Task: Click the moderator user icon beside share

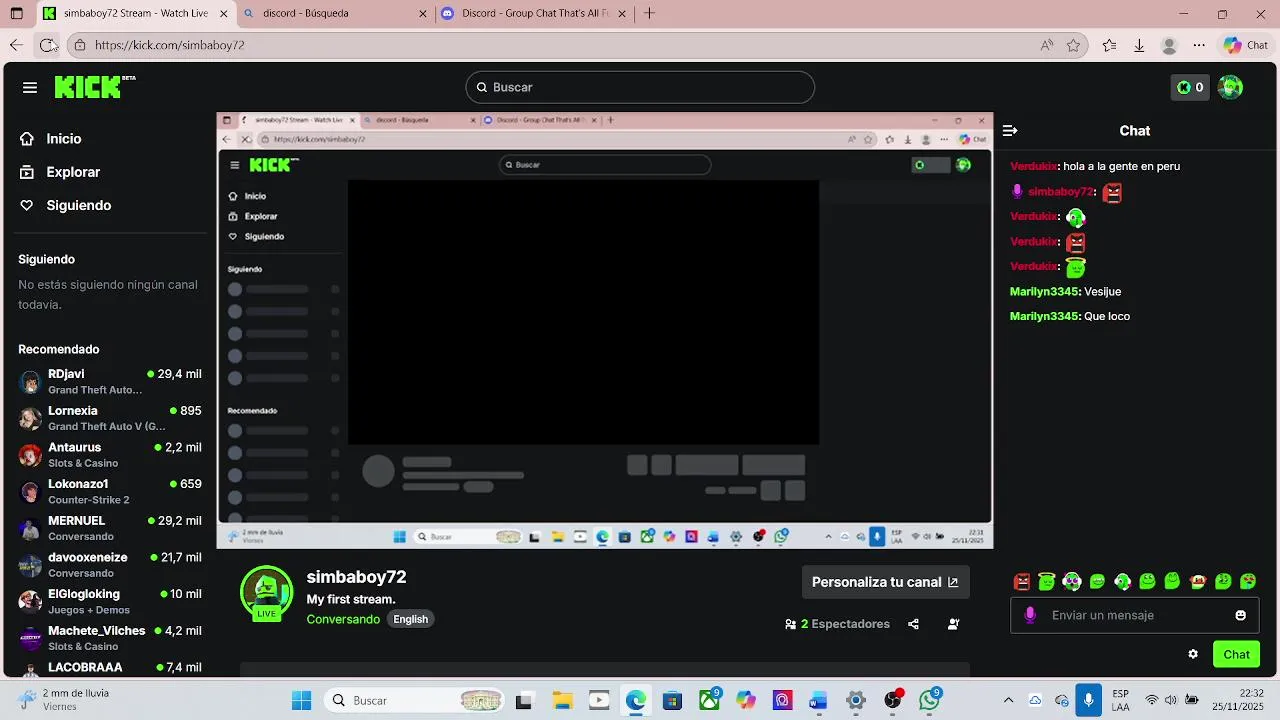Action: click(953, 624)
